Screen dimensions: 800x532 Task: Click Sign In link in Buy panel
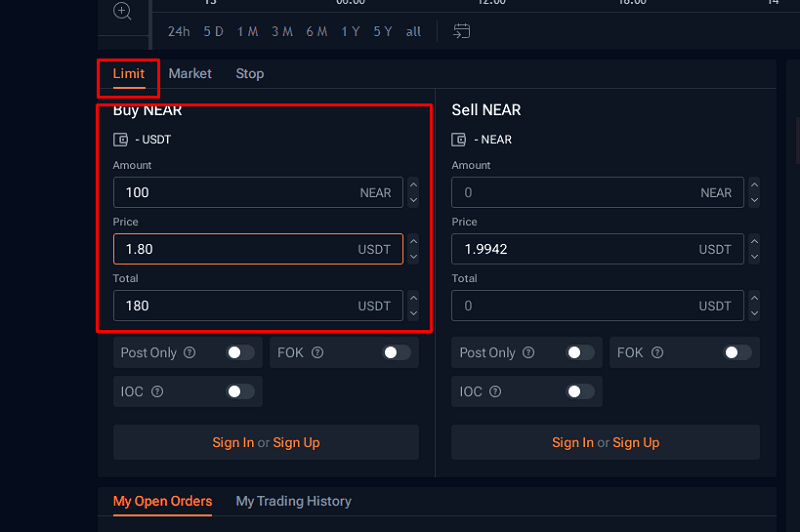tap(233, 442)
